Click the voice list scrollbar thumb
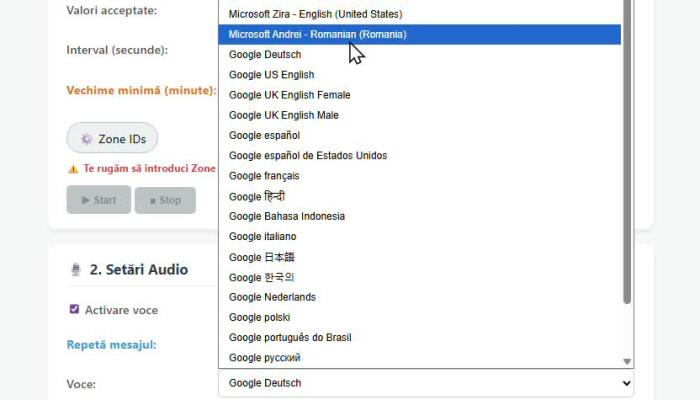700x400 pixels. click(x=627, y=152)
